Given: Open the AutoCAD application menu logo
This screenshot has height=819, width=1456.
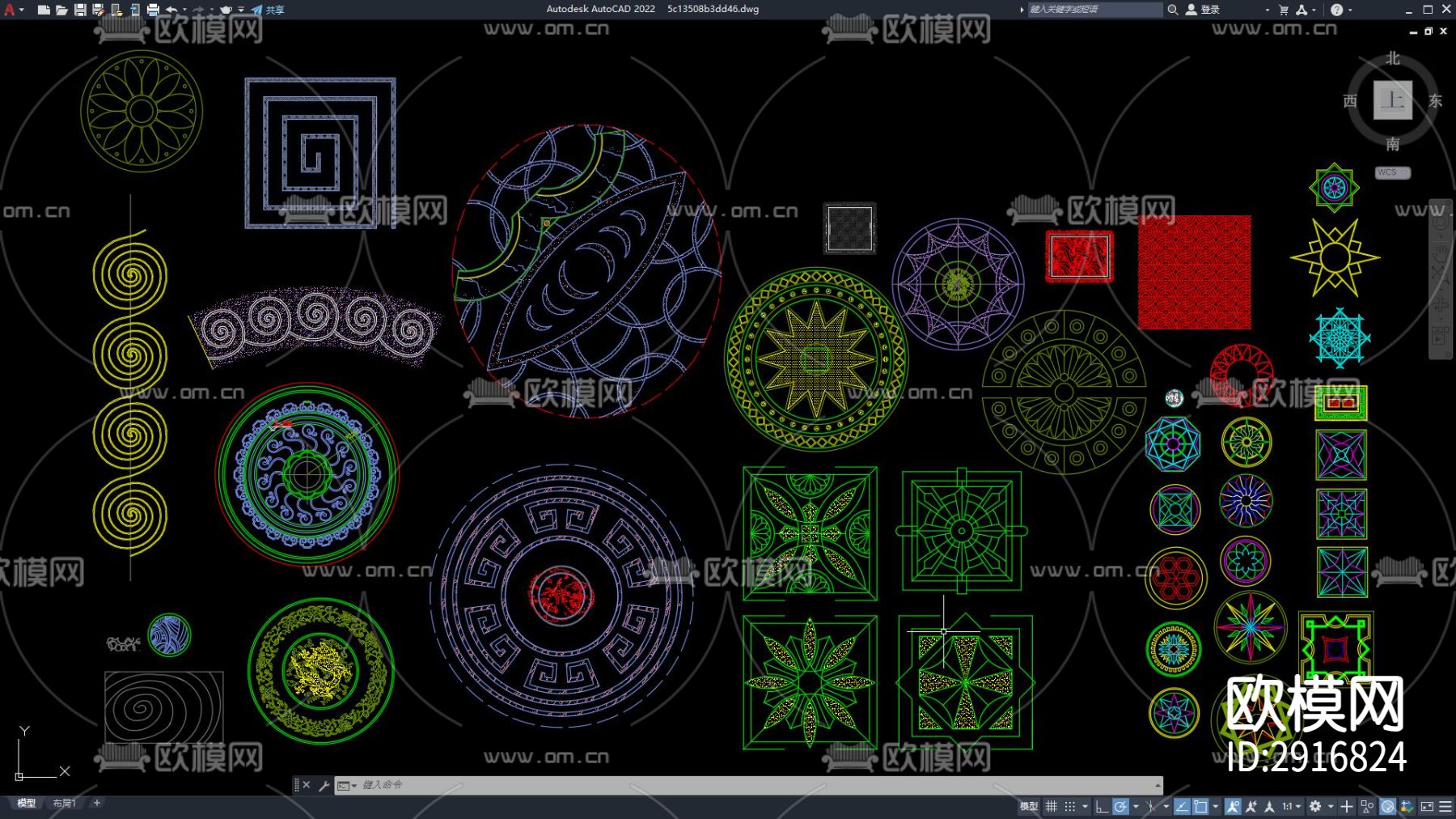Looking at the screenshot, I should pyautogui.click(x=10, y=10).
